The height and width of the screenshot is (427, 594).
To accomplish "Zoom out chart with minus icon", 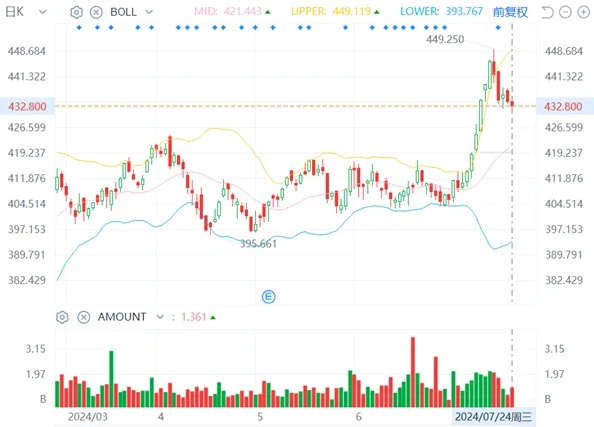I will [565, 12].
